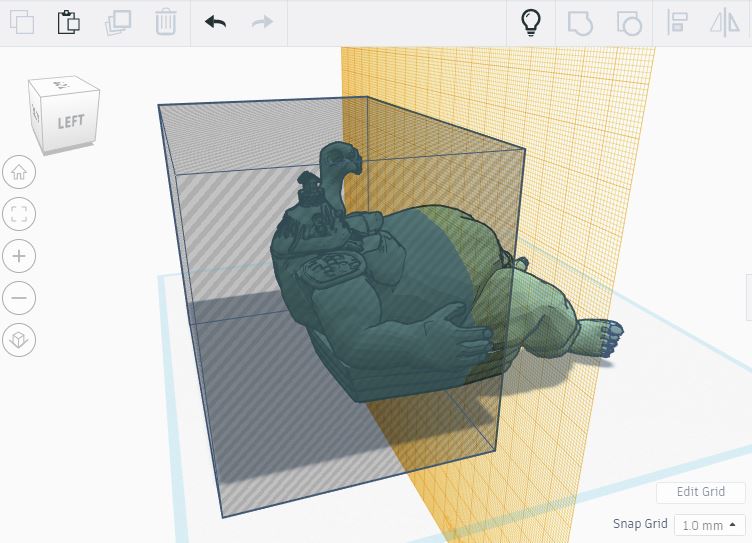Image resolution: width=752 pixels, height=543 pixels.
Task: Fit all shapes in view
Action: pyautogui.click(x=19, y=214)
